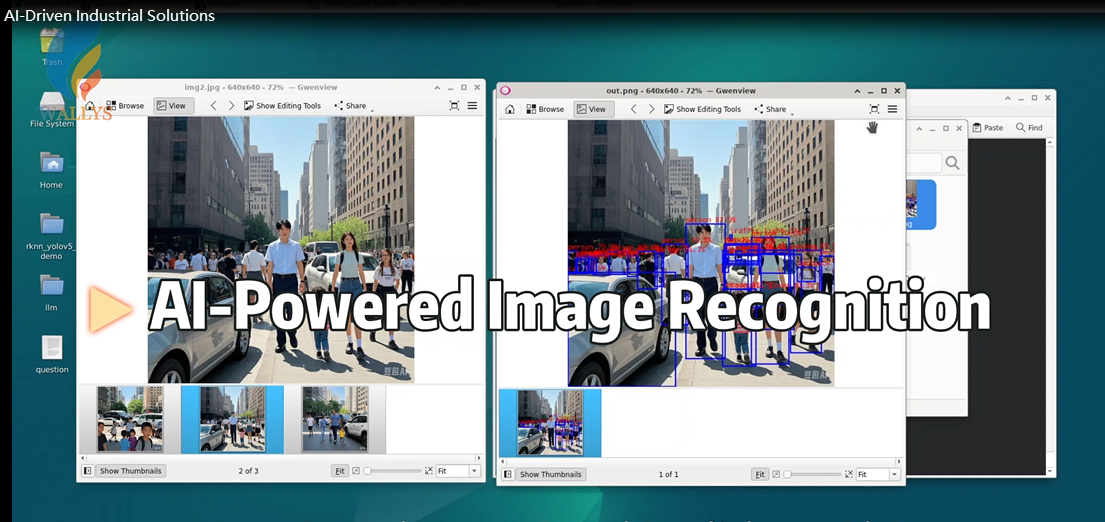
Task: Toggle Fit button in img2.jpg window
Action: point(340,471)
